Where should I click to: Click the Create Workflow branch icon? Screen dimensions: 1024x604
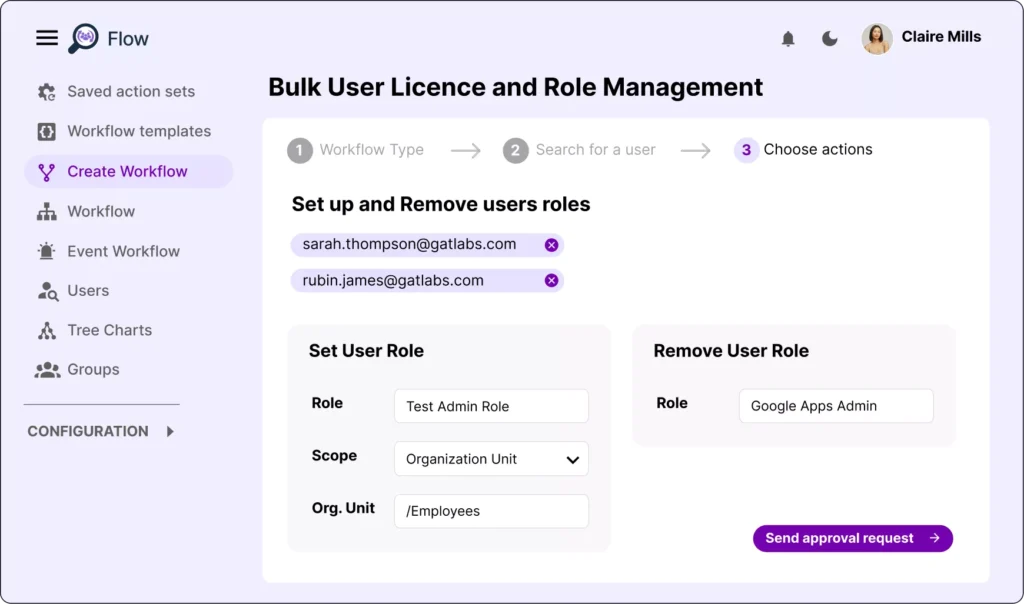coord(46,172)
